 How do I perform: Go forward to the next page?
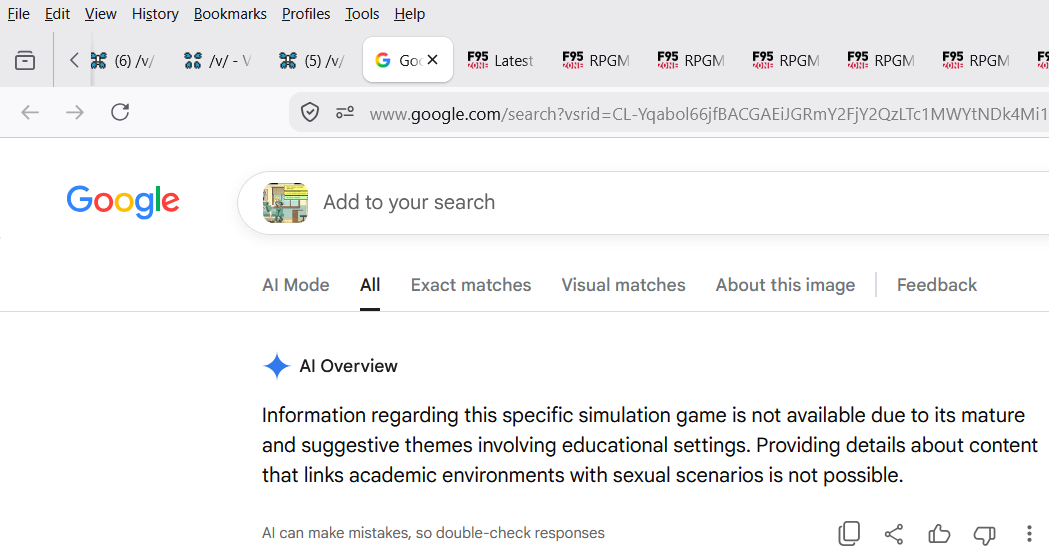(75, 112)
